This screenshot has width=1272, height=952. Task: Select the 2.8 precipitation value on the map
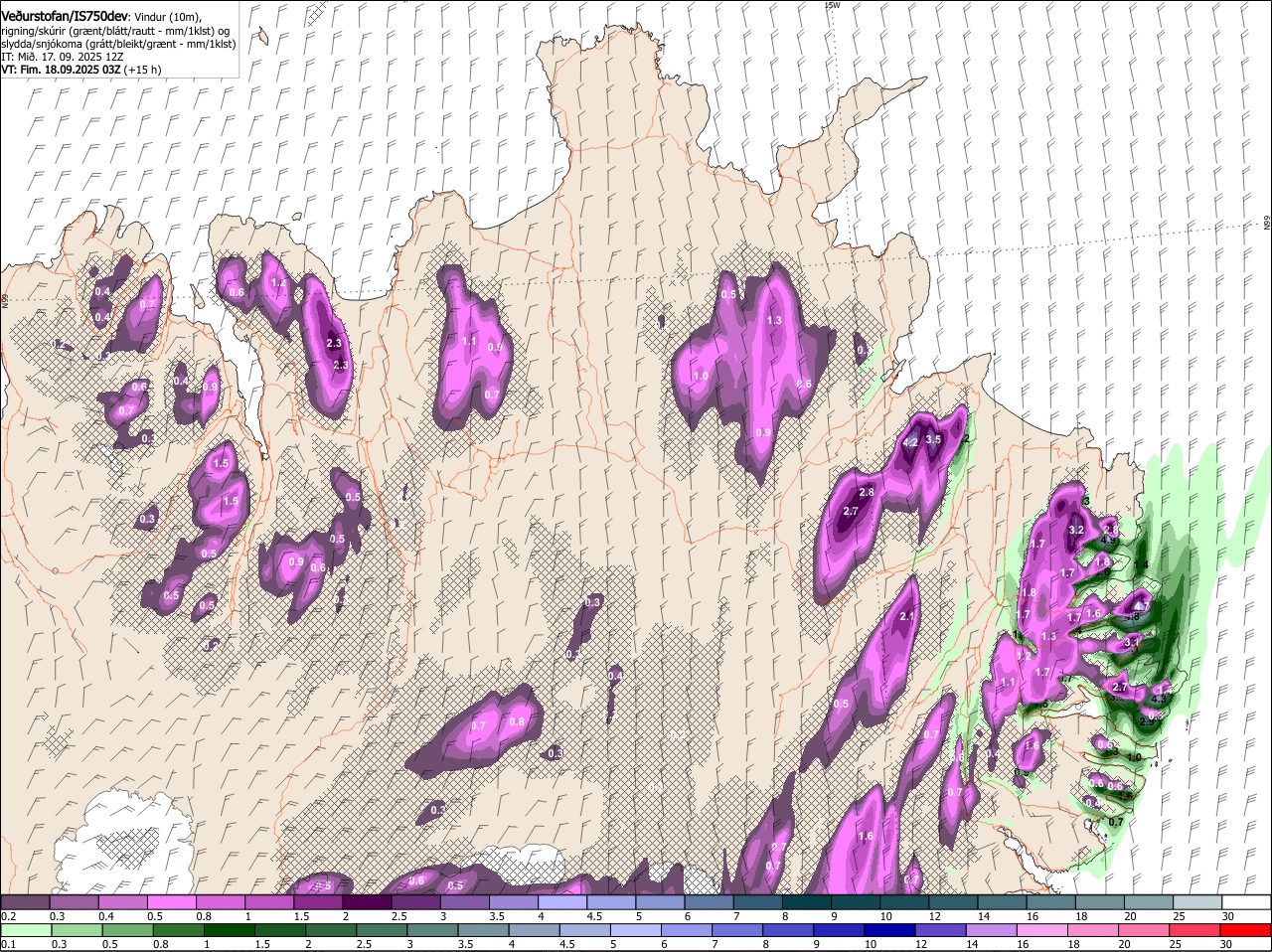pos(867,492)
